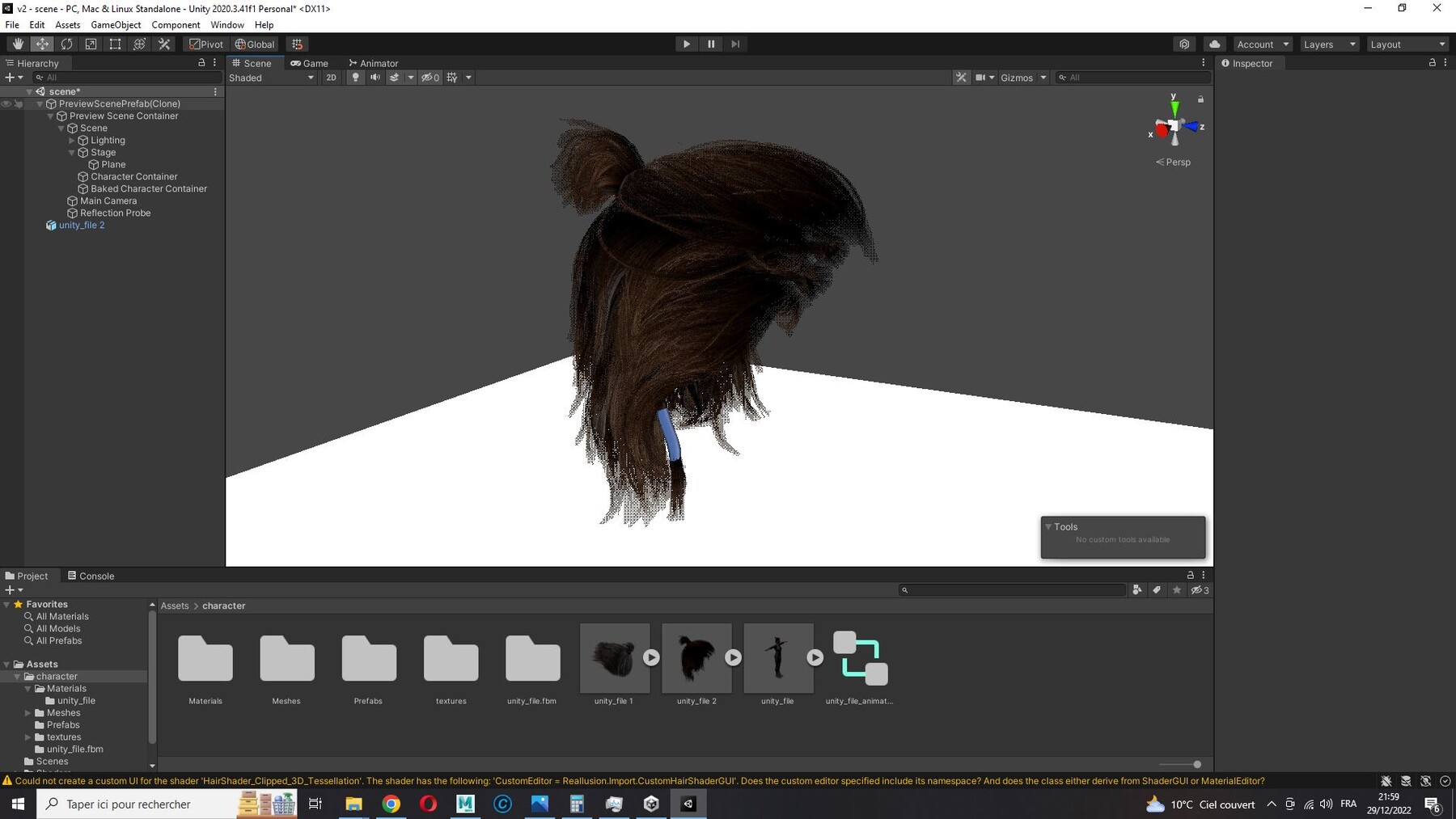Viewport: 1456px width, 819px height.
Task: Open scene camera settings icon
Action: click(x=980, y=78)
